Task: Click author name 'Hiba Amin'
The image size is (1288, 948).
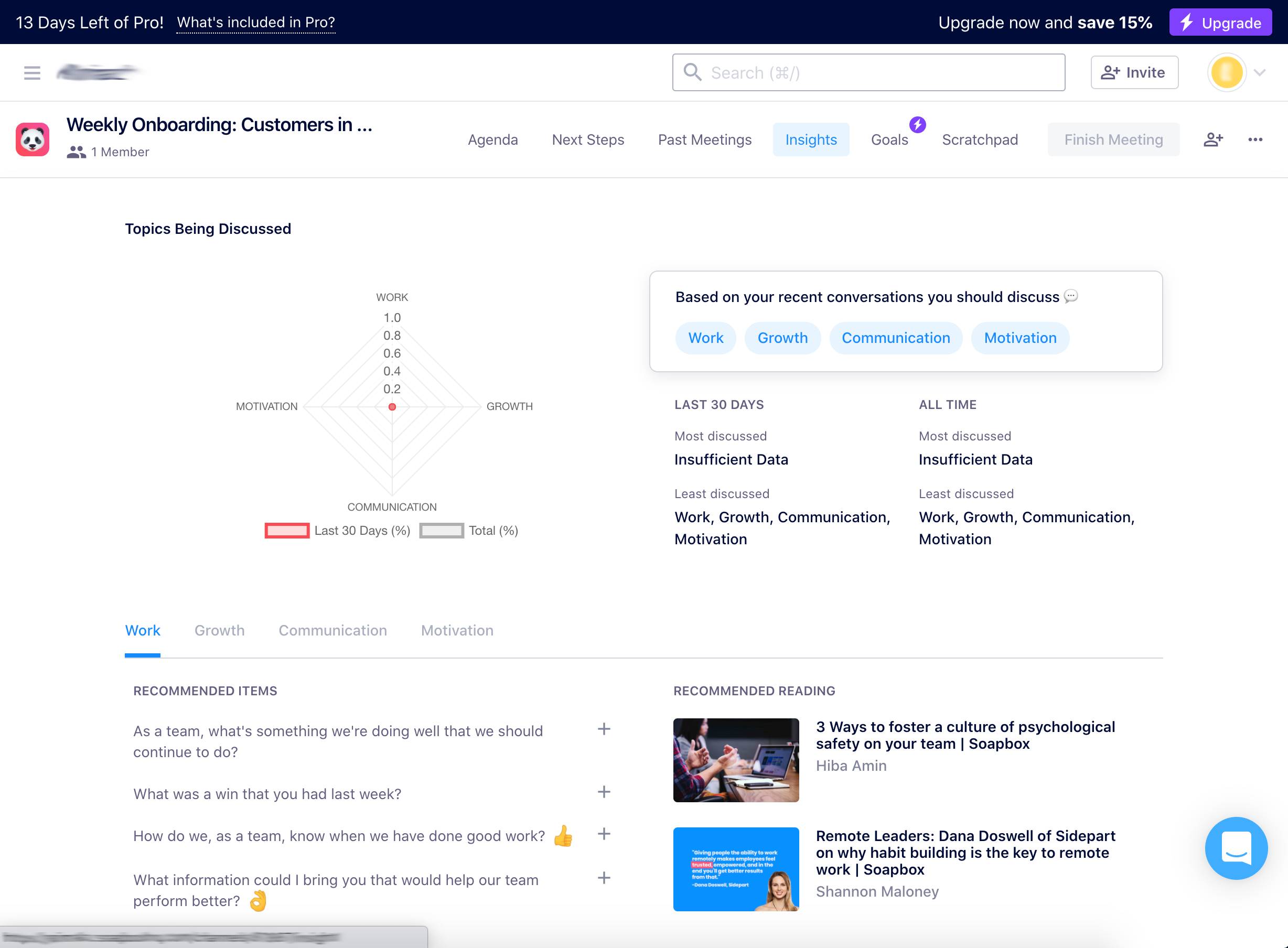Action: (x=851, y=766)
